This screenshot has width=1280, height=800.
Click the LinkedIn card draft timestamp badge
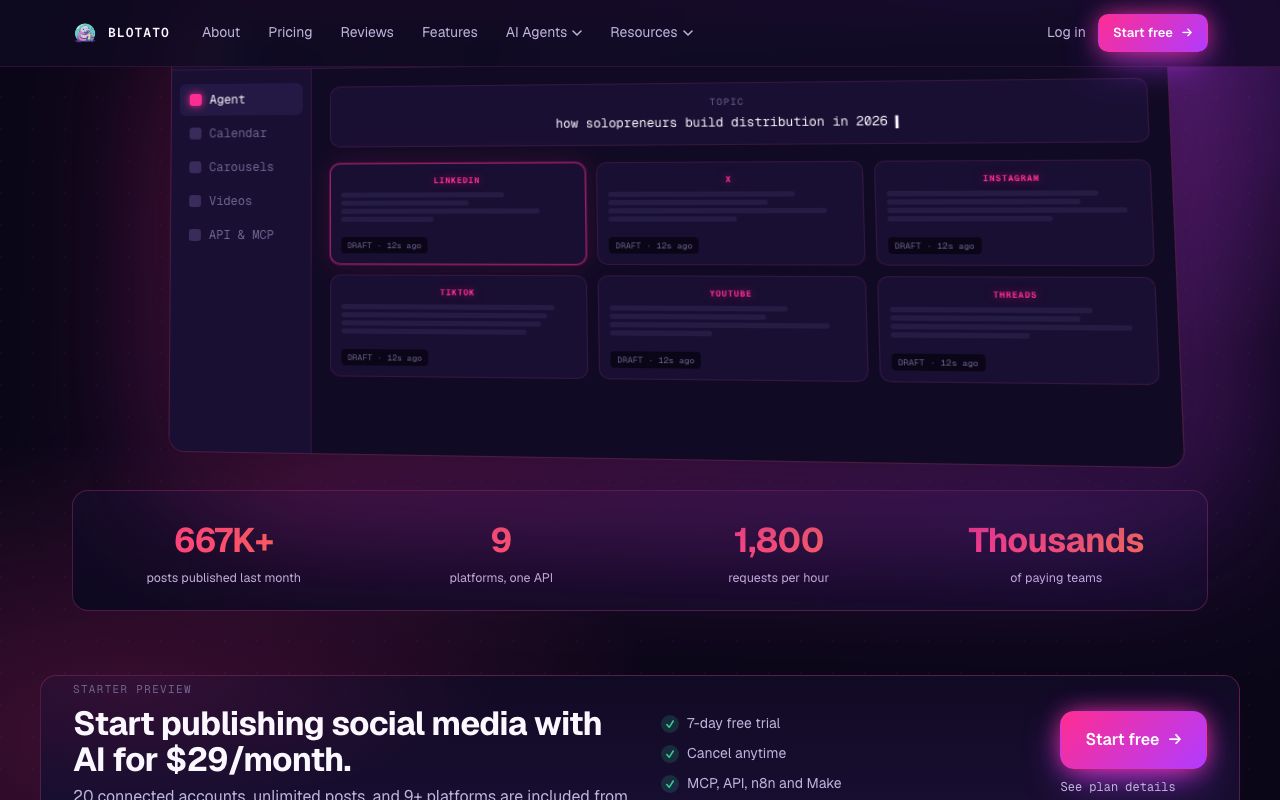(384, 245)
